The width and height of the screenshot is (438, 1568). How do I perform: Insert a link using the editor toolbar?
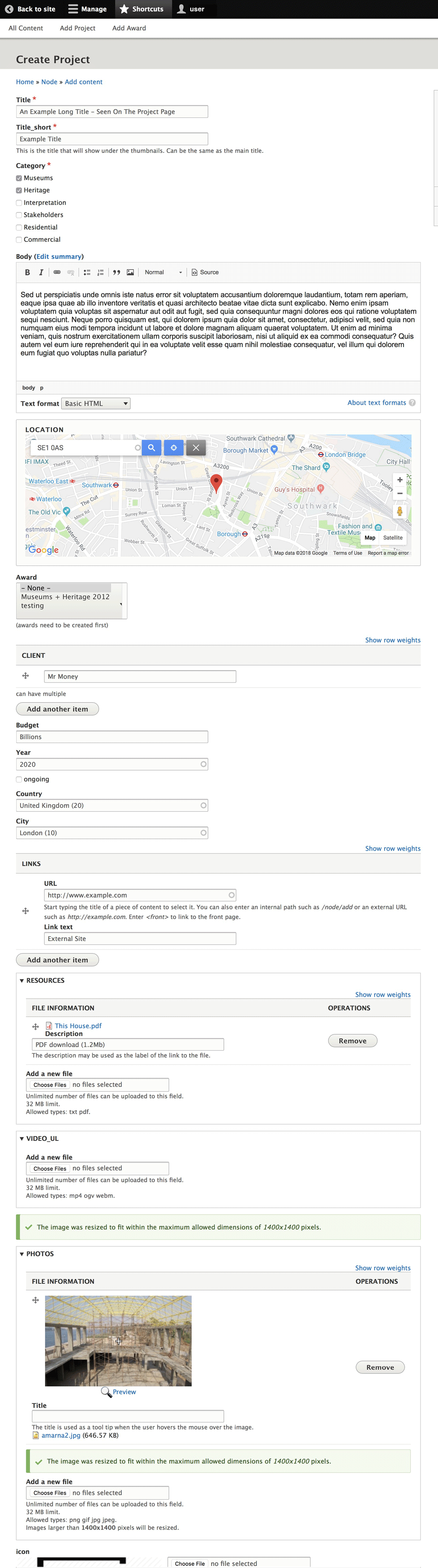[57, 273]
